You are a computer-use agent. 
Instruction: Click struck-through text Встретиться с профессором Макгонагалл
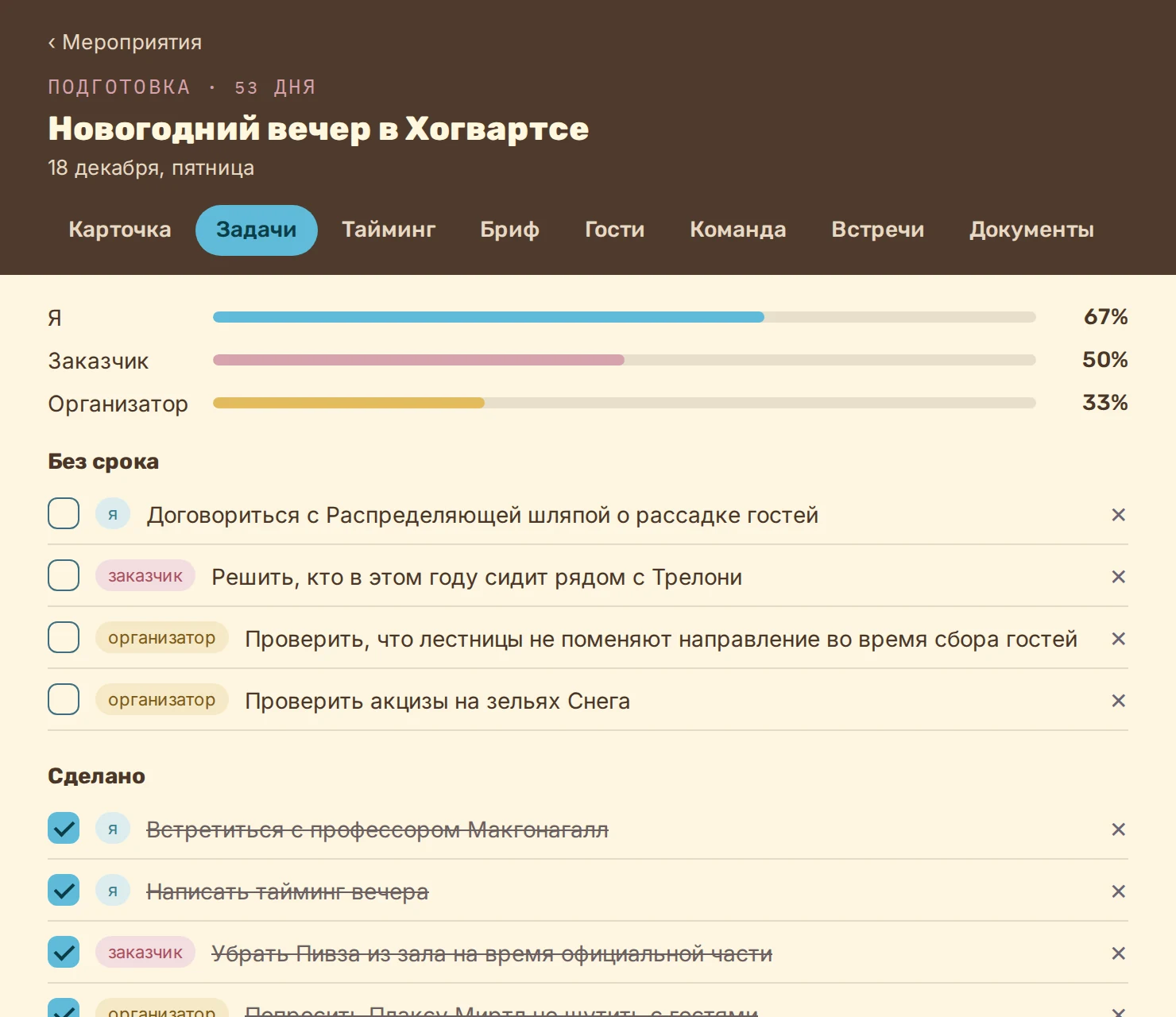tap(377, 829)
